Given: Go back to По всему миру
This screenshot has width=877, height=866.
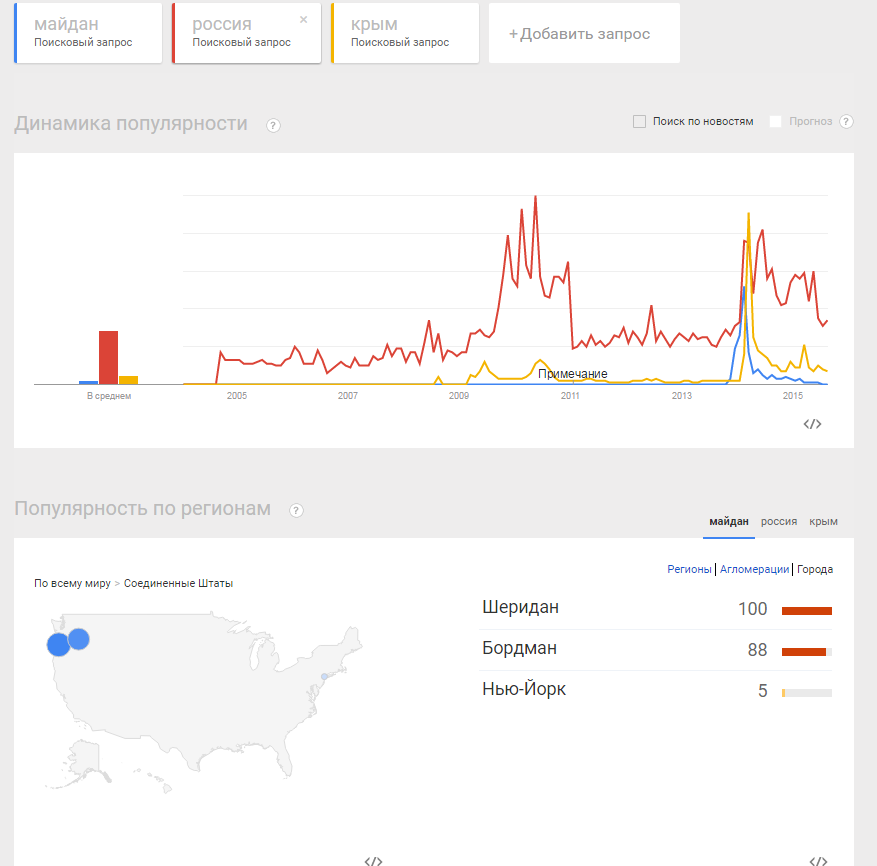Looking at the screenshot, I should click(x=72, y=583).
